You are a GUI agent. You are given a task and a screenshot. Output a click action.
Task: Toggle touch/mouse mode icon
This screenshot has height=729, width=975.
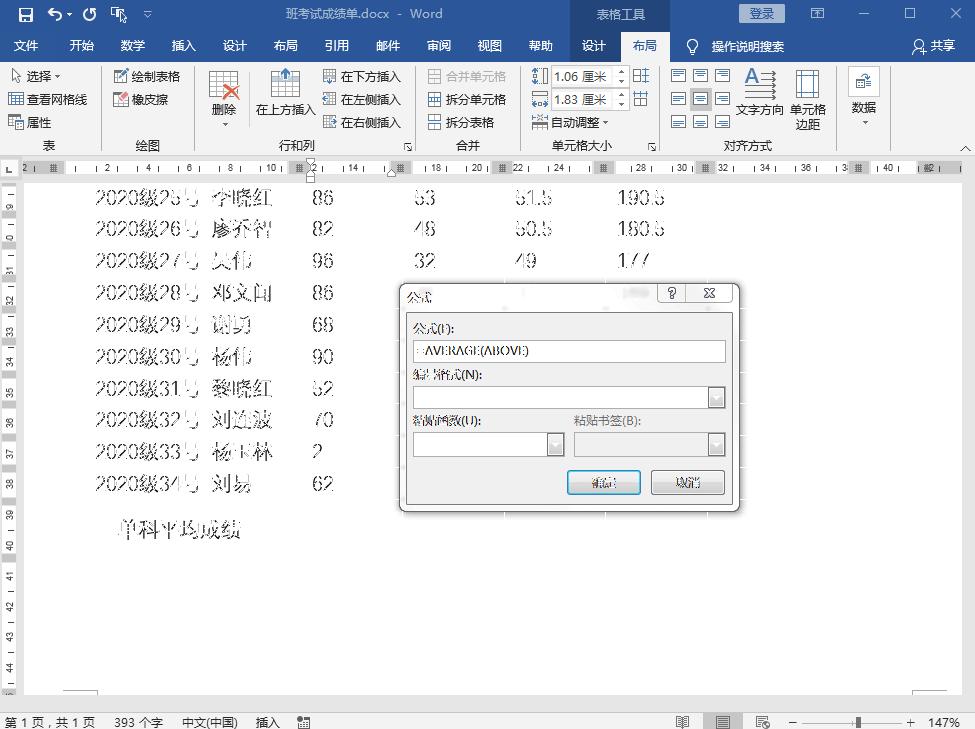click(x=119, y=14)
